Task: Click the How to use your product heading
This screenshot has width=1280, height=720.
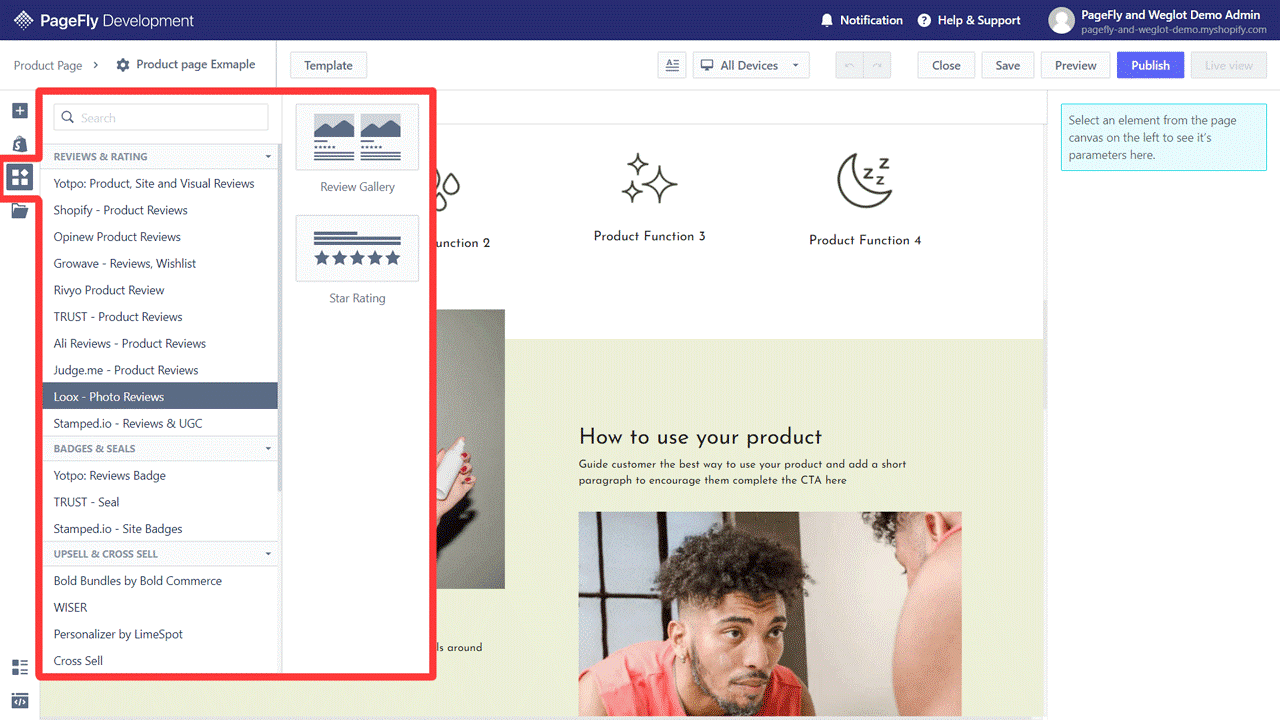Action: (x=700, y=437)
